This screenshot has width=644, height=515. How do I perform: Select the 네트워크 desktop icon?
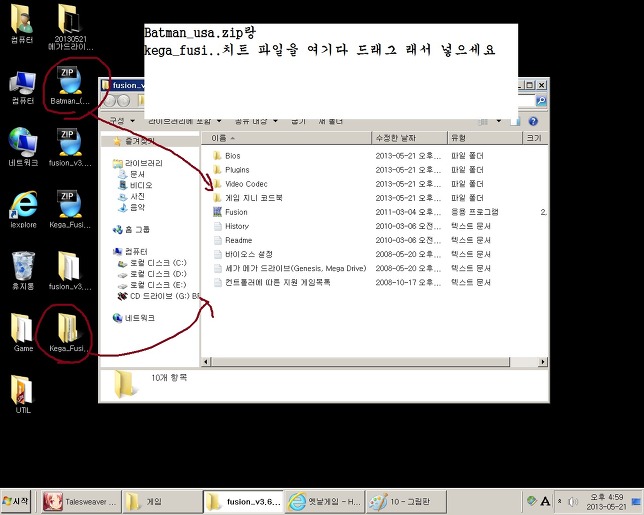click(x=23, y=147)
